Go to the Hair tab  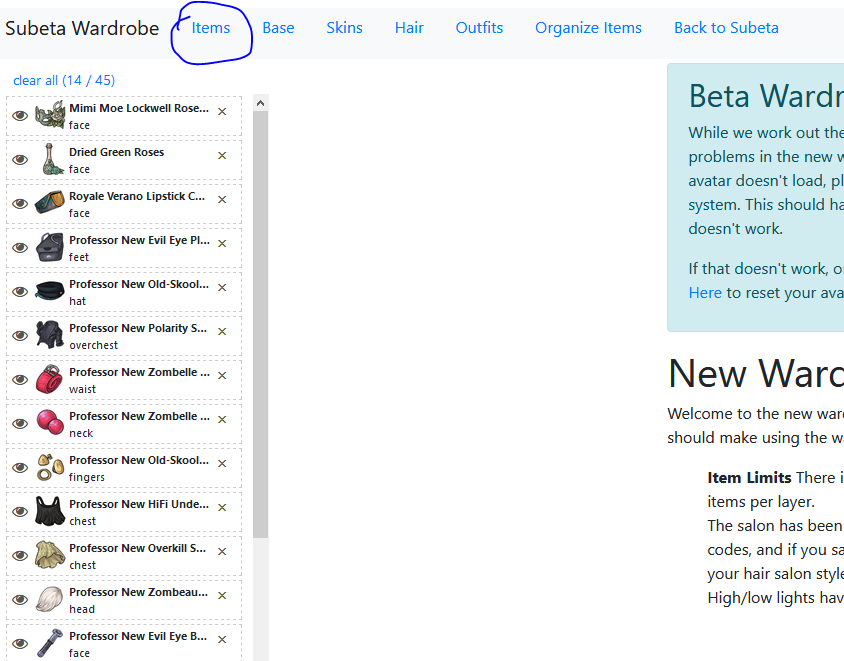pos(409,28)
